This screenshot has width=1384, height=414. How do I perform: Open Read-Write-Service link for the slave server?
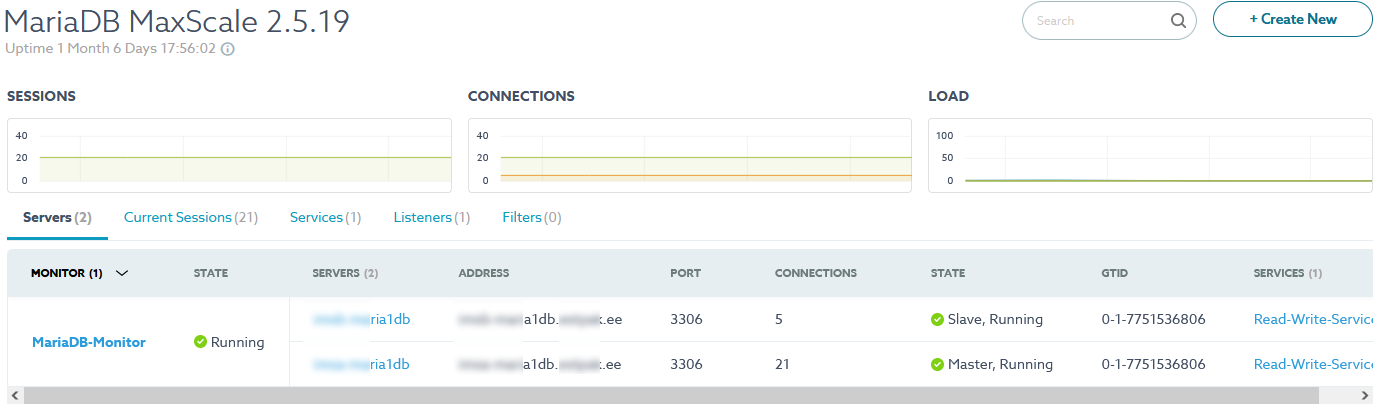tap(1313, 320)
